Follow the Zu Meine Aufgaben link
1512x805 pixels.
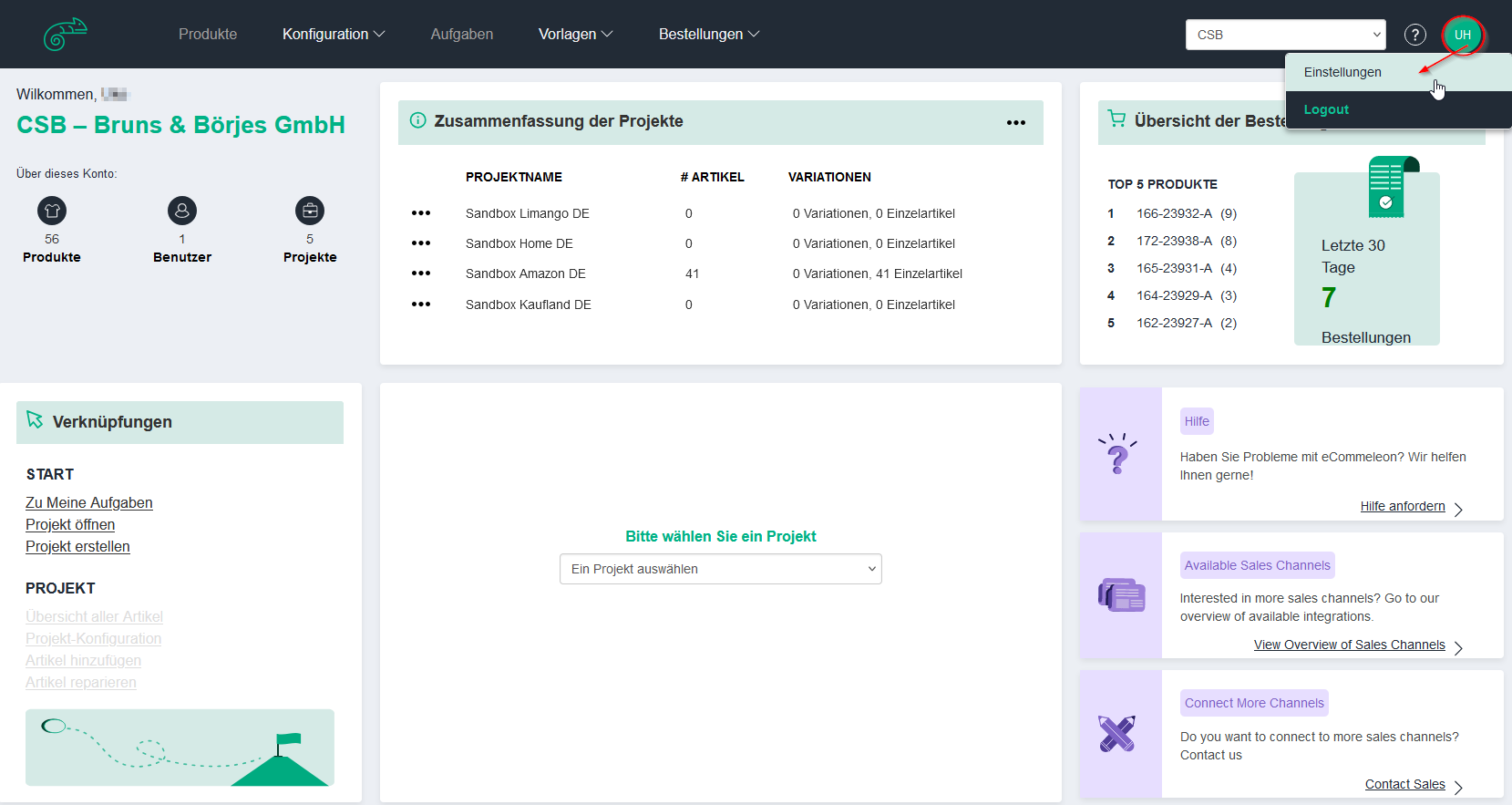(89, 502)
